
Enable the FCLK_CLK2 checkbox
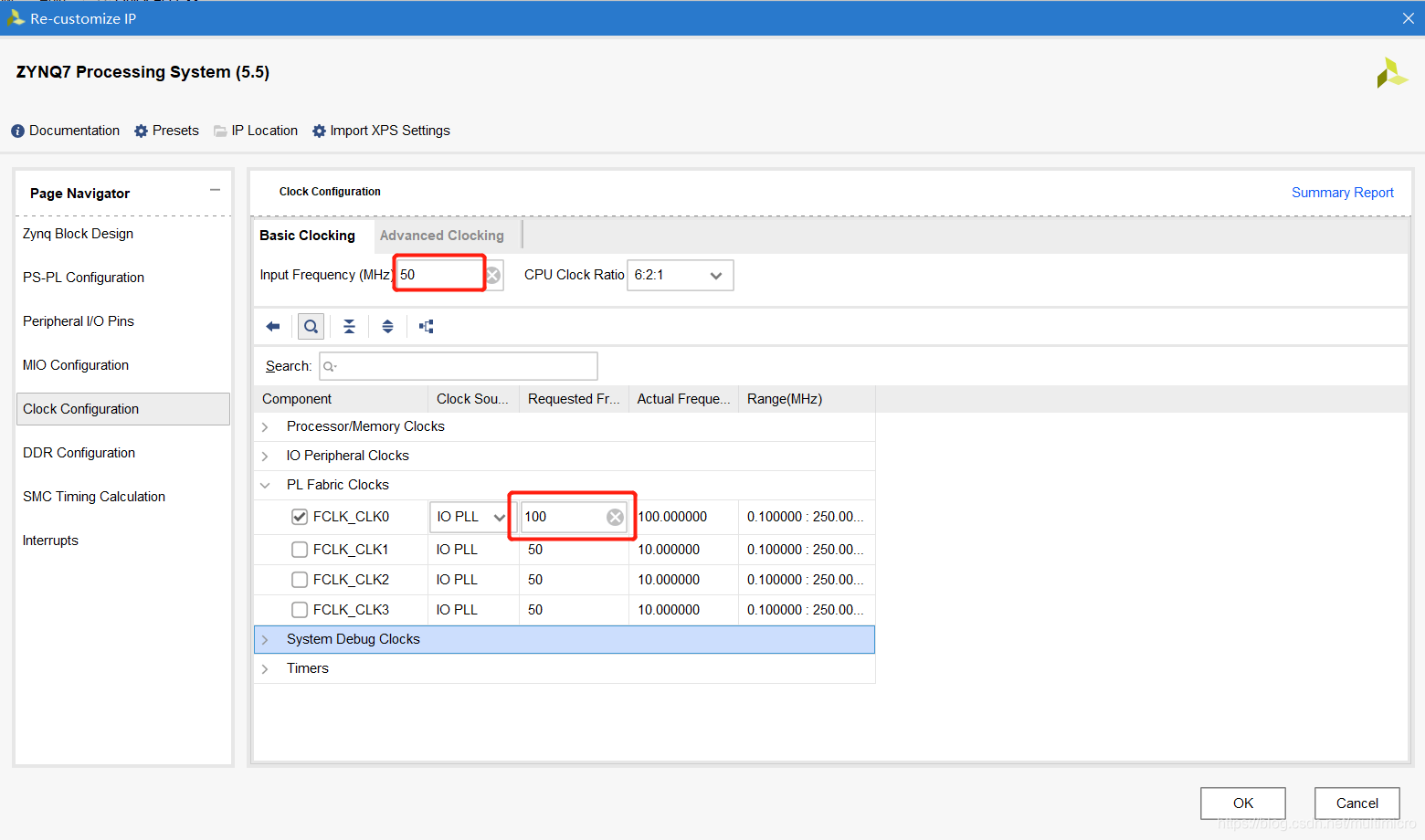coord(300,580)
